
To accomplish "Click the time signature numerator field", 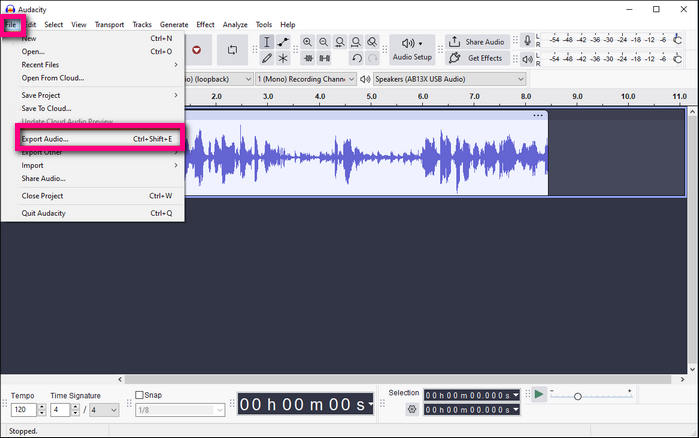I will 60,409.
